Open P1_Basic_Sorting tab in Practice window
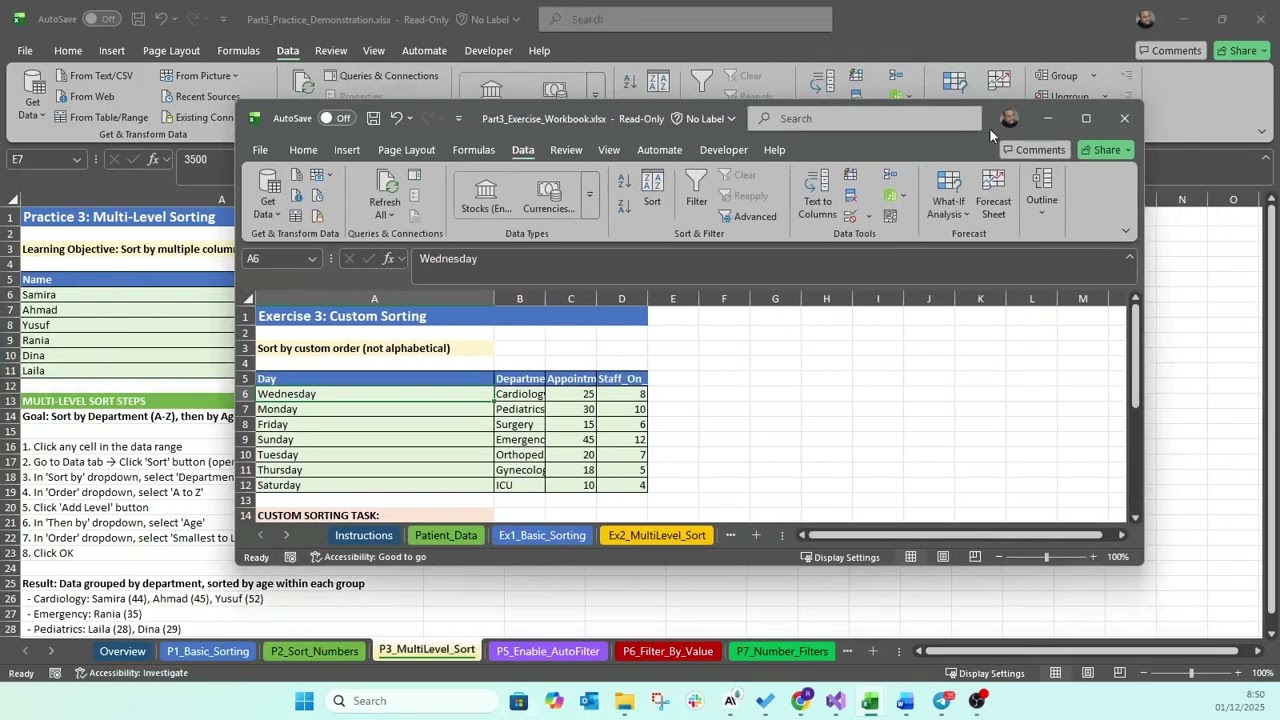 click(207, 651)
